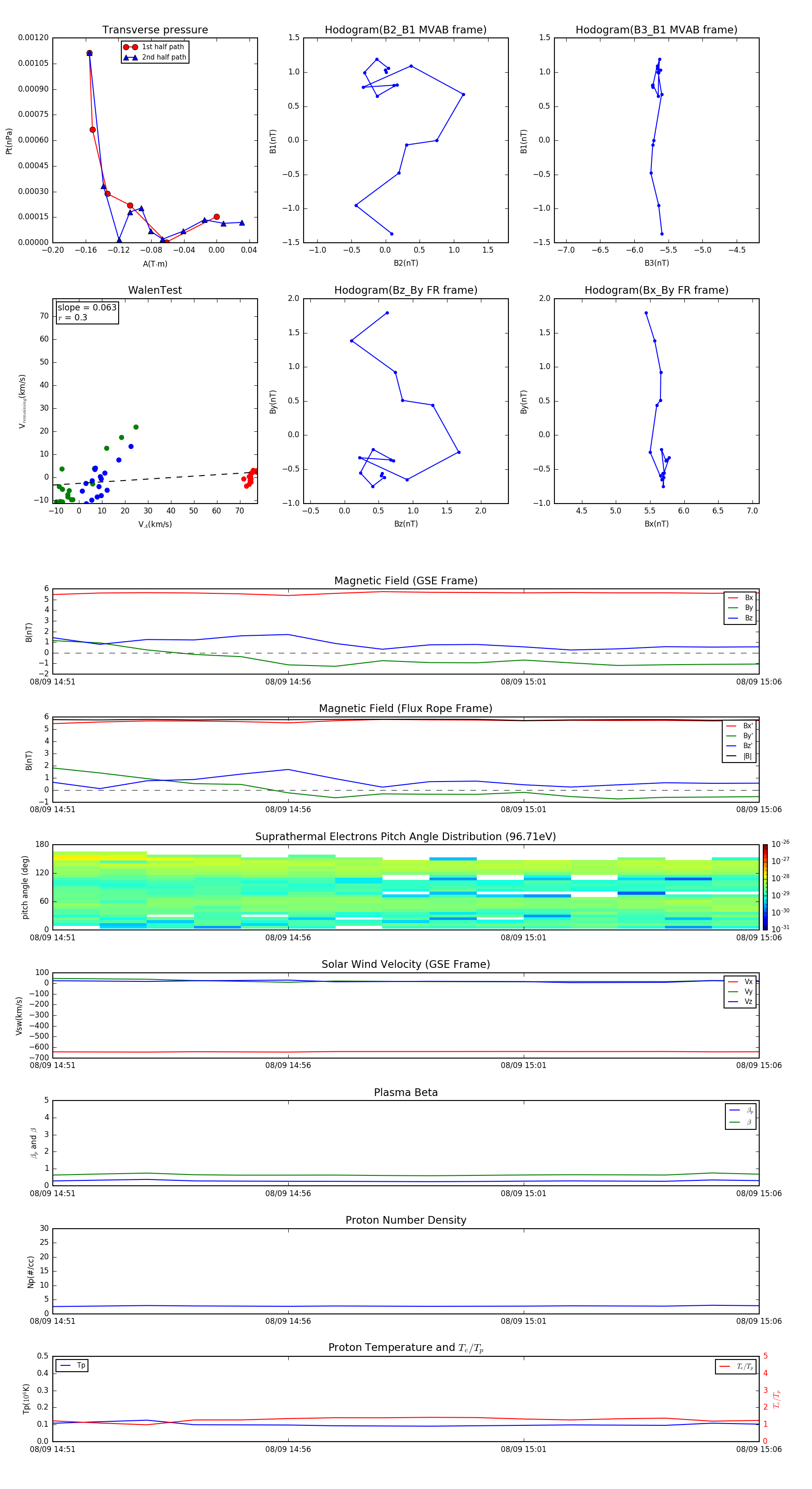Click the Bx' legend entry, Flux Rope panel

point(740,726)
